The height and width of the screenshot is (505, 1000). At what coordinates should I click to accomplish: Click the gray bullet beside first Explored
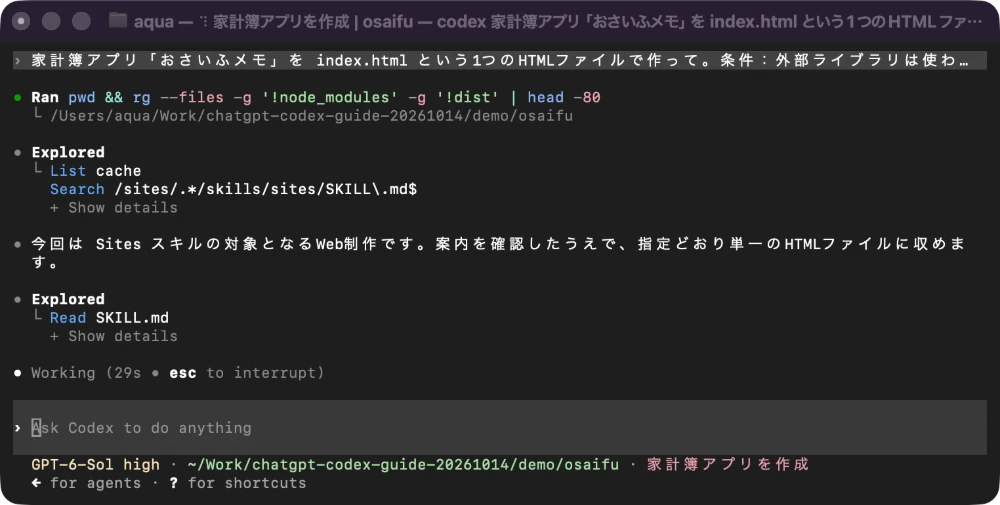point(18,152)
